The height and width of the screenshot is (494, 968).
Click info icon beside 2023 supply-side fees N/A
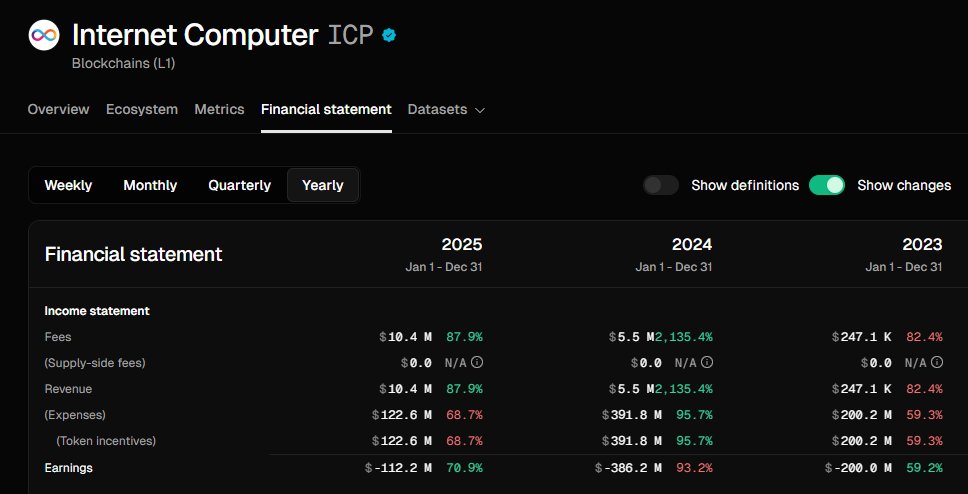[937, 363]
